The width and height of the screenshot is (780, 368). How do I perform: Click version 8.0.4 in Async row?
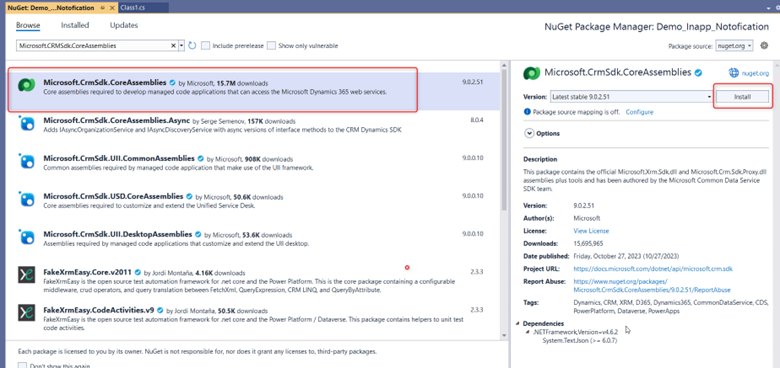477,120
